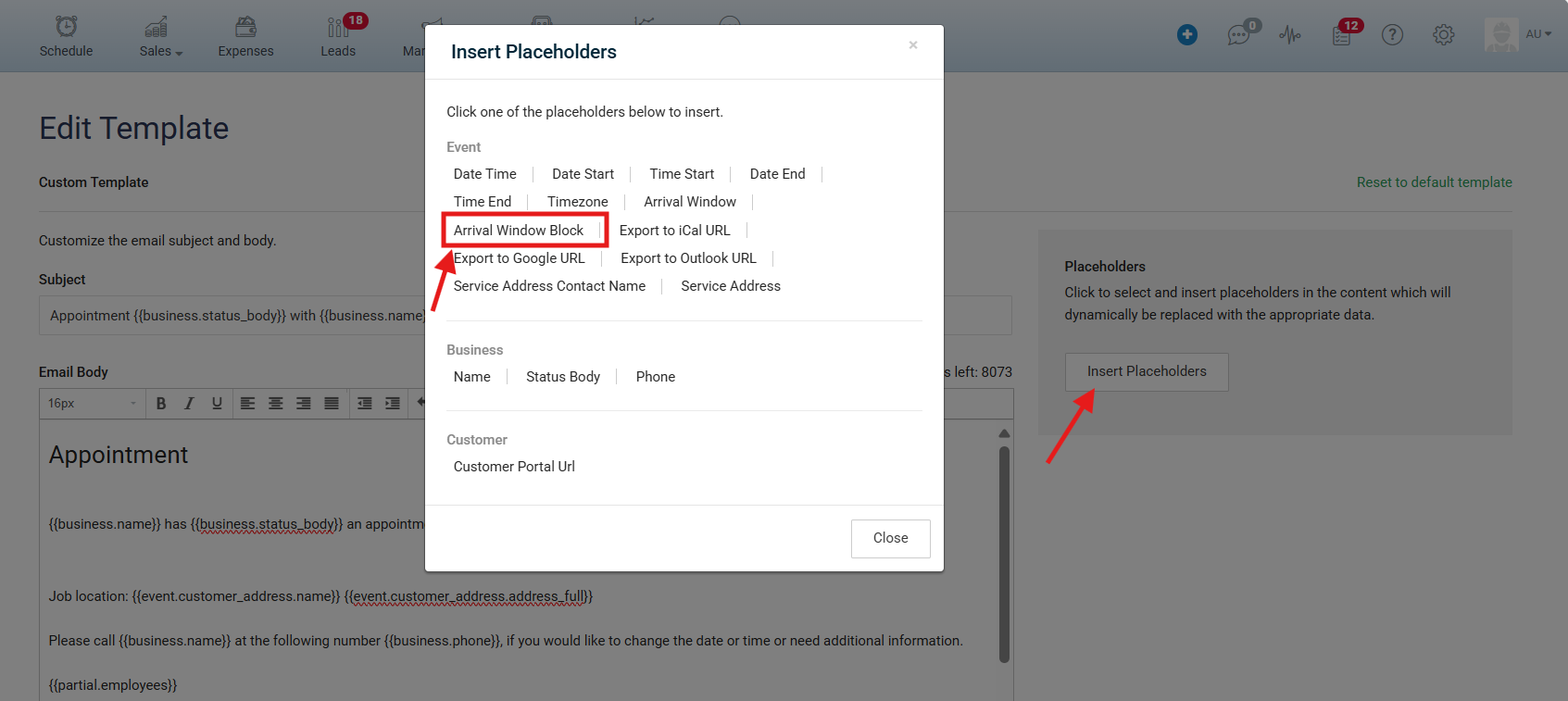Image resolution: width=1568 pixels, height=701 pixels.
Task: Open the task checklist icon with 12 badge
Action: (x=1342, y=34)
